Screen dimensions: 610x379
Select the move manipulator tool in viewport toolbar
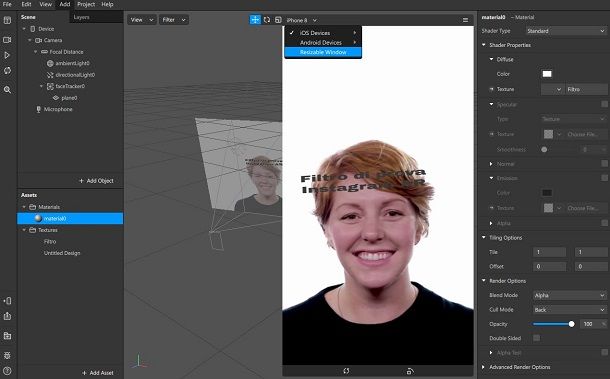point(255,20)
